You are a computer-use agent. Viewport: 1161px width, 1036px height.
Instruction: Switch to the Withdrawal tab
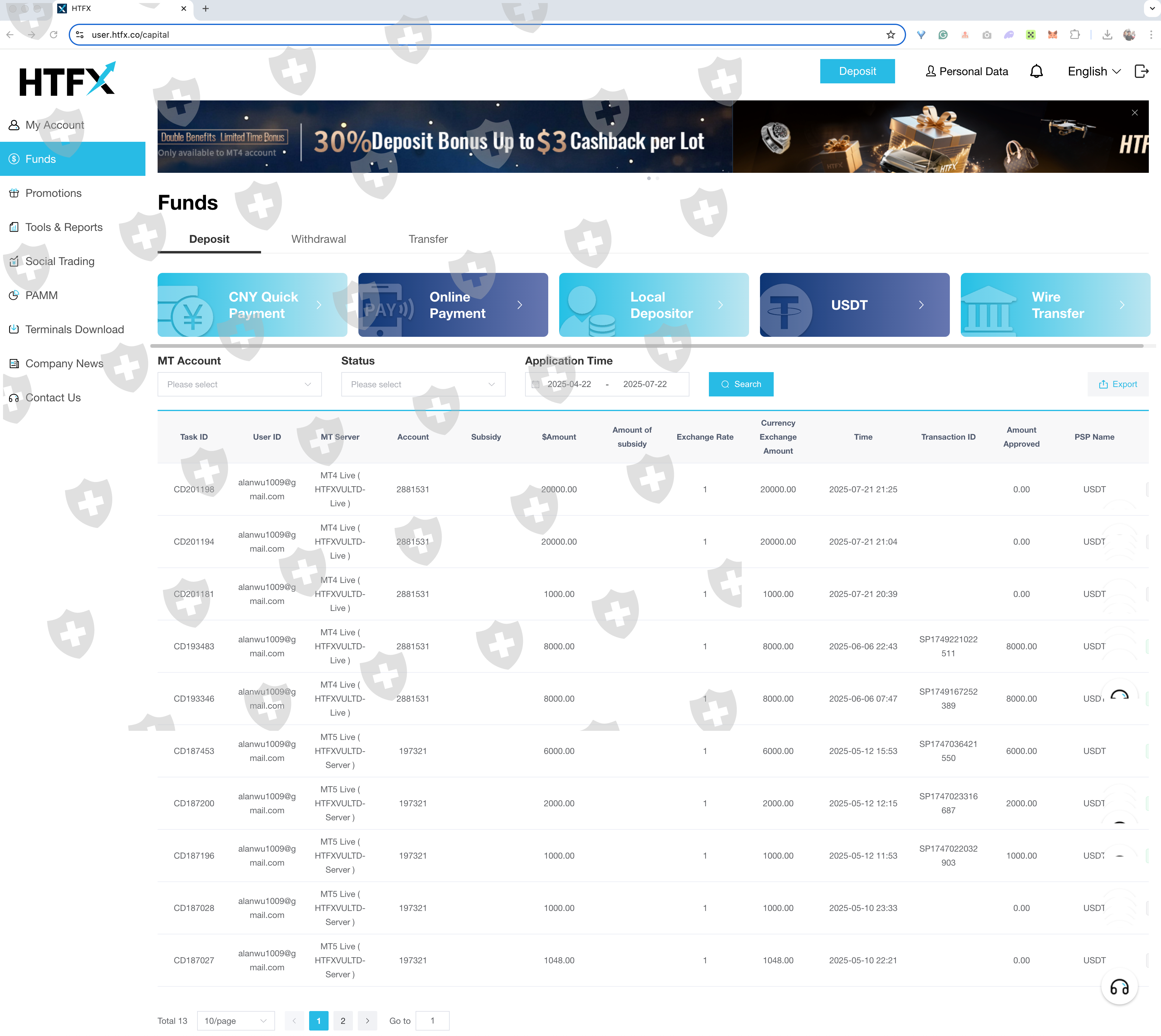[318, 239]
